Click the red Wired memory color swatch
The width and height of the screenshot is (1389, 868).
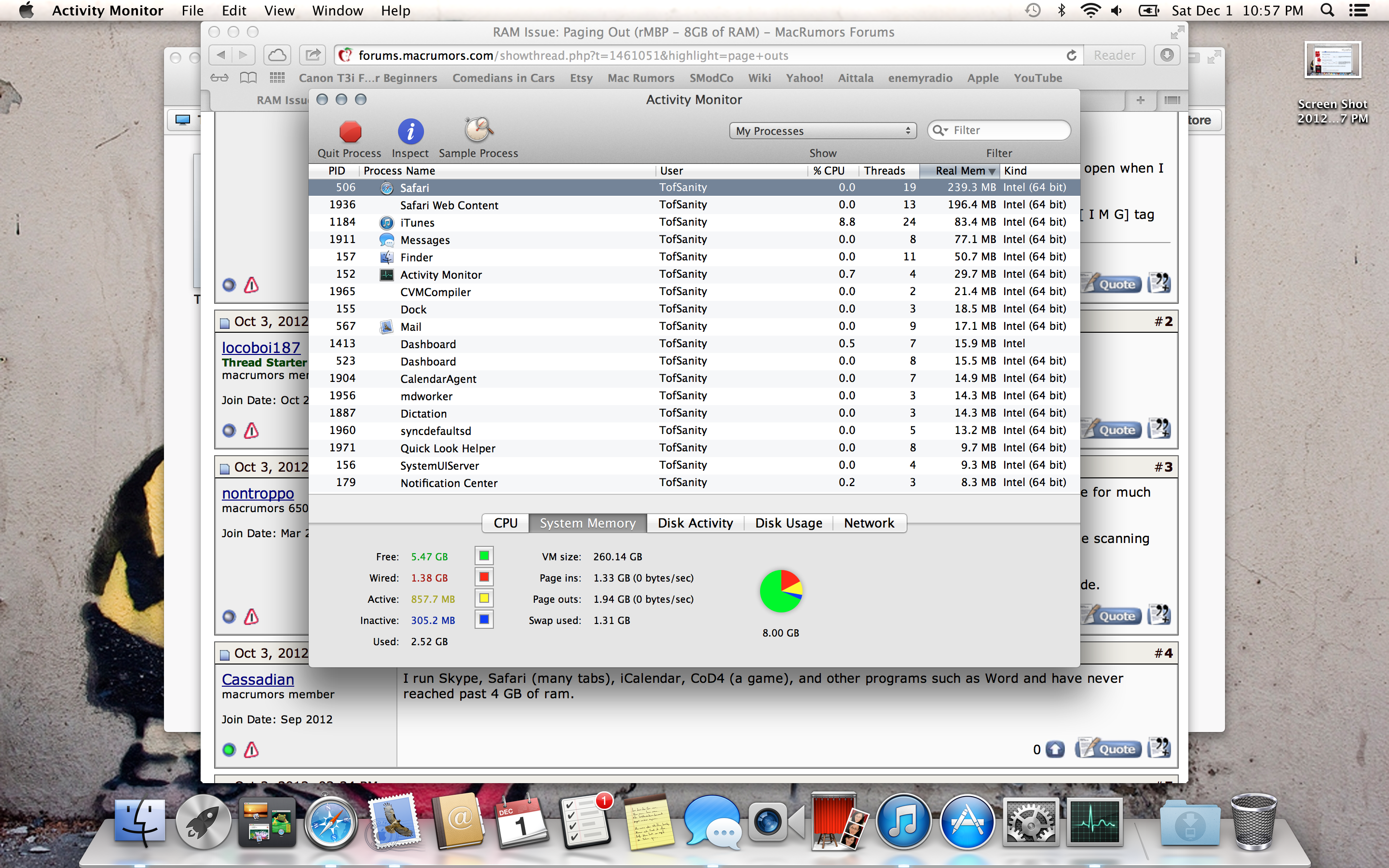[x=484, y=577]
